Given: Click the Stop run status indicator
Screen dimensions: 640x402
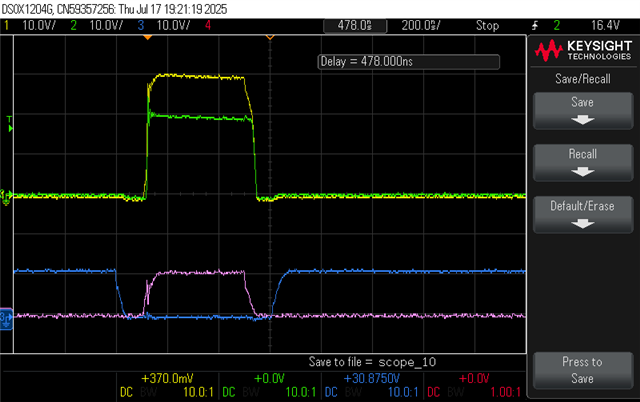Looking at the screenshot, I should 487,26.
